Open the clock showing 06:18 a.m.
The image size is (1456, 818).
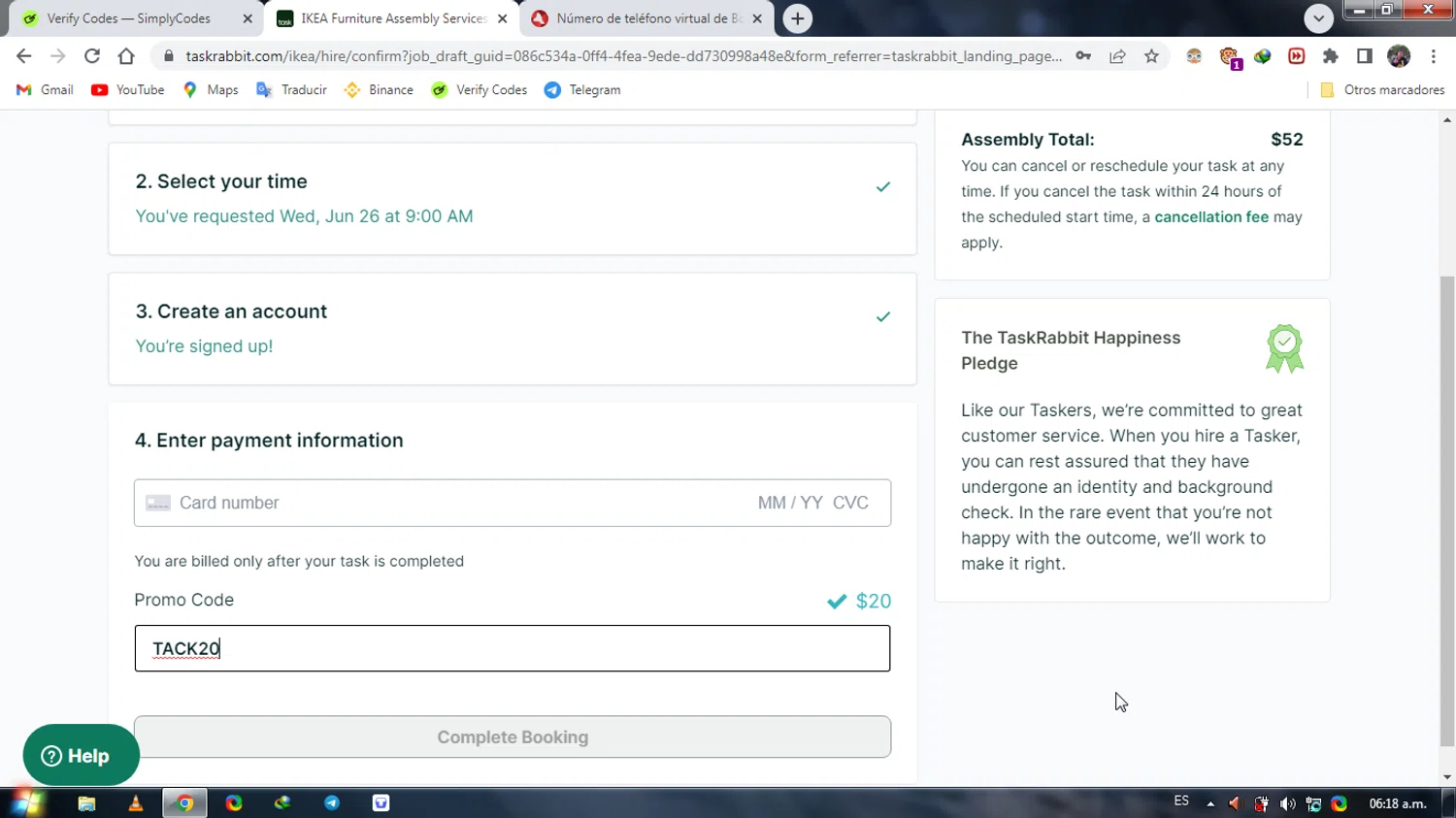[x=1398, y=803]
